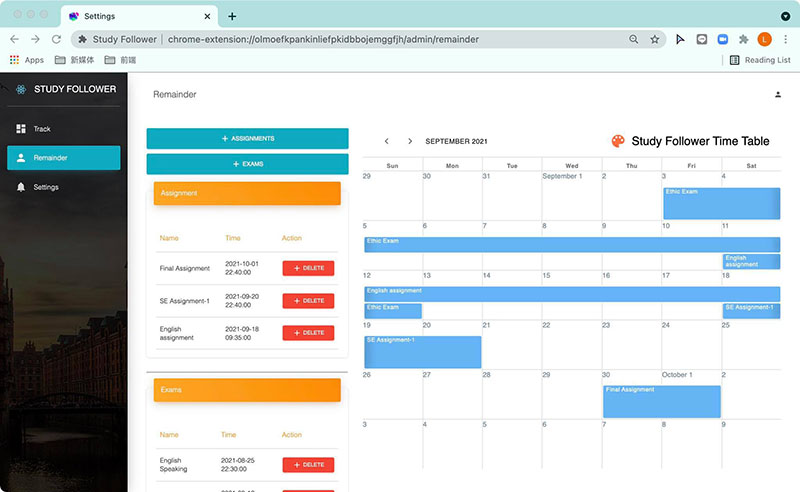Open the Track dashboard icon in sidebar
The height and width of the screenshot is (492, 800).
coord(21,129)
